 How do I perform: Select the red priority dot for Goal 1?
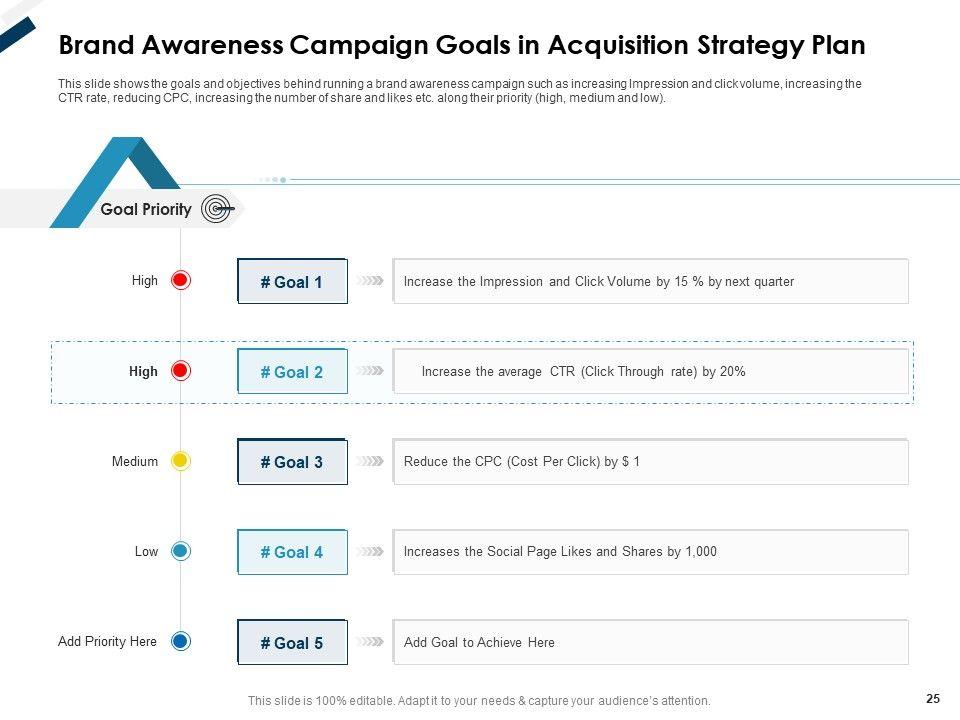coord(181,281)
